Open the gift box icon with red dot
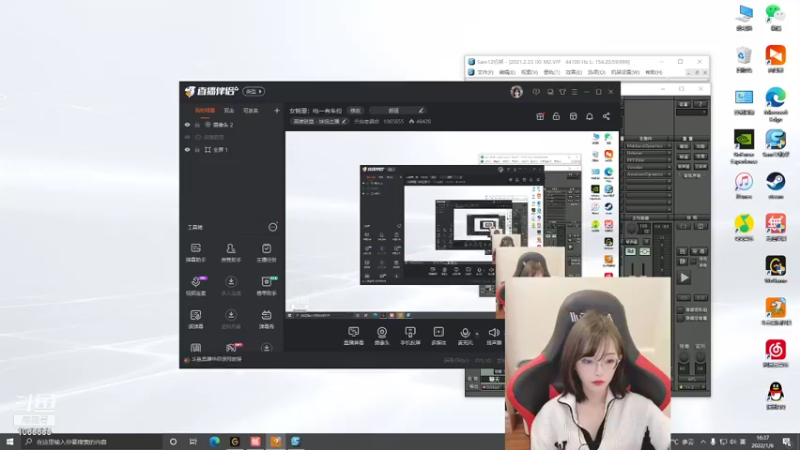The width and height of the screenshot is (800, 450). 540,116
